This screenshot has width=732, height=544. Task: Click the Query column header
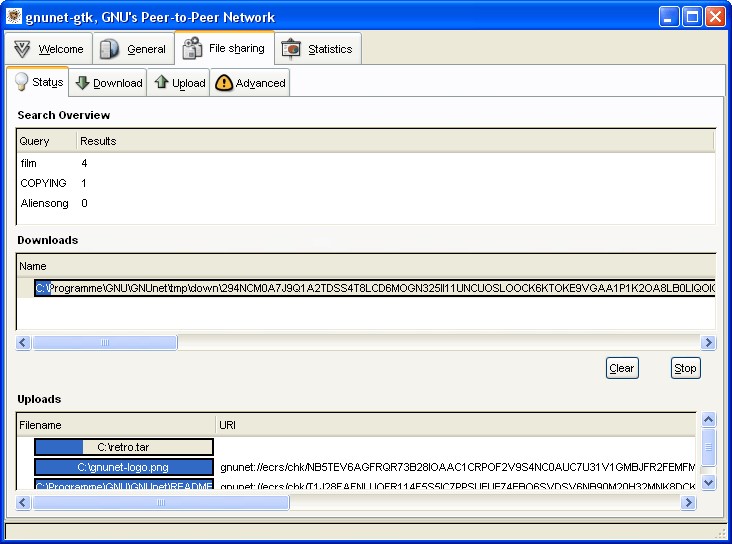tap(47, 141)
